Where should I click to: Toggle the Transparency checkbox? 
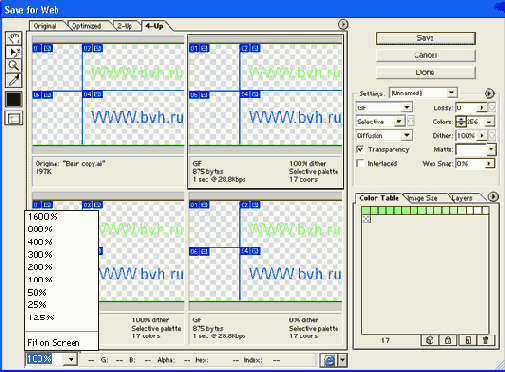360,149
